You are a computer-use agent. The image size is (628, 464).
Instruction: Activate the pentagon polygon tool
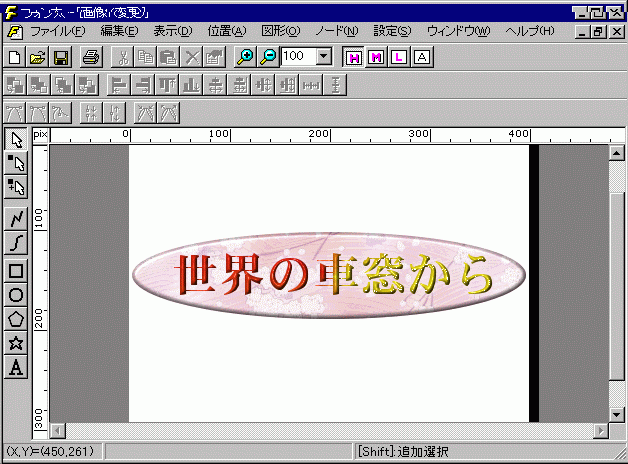pyautogui.click(x=16, y=319)
